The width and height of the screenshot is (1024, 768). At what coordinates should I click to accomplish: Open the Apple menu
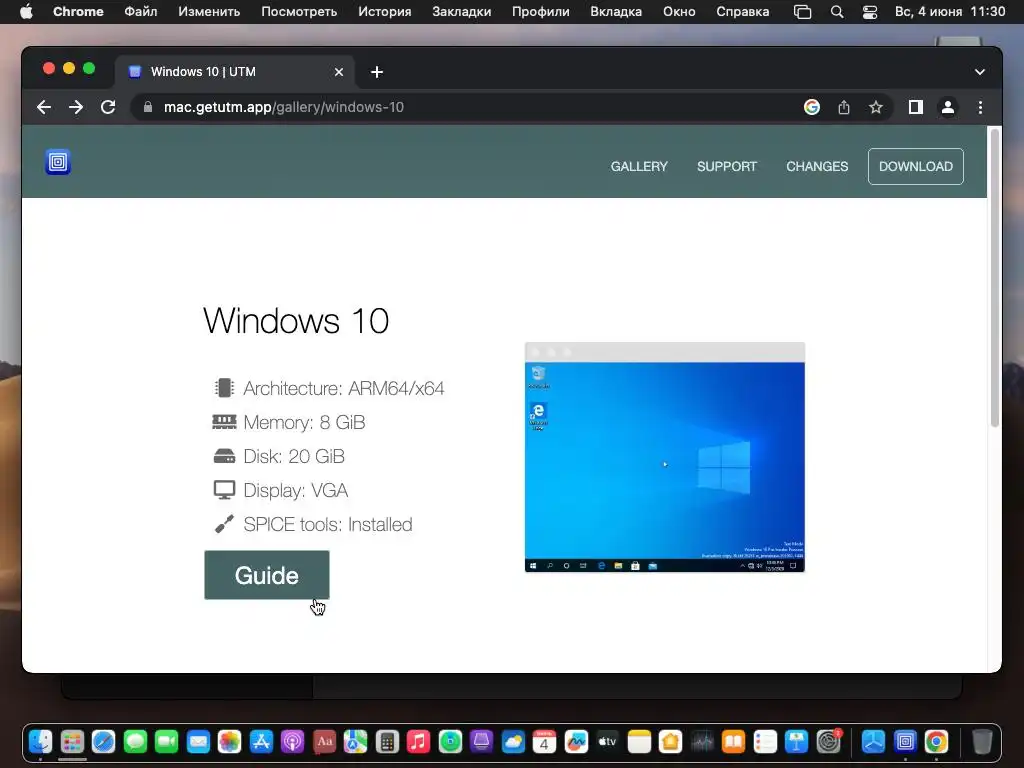click(26, 12)
